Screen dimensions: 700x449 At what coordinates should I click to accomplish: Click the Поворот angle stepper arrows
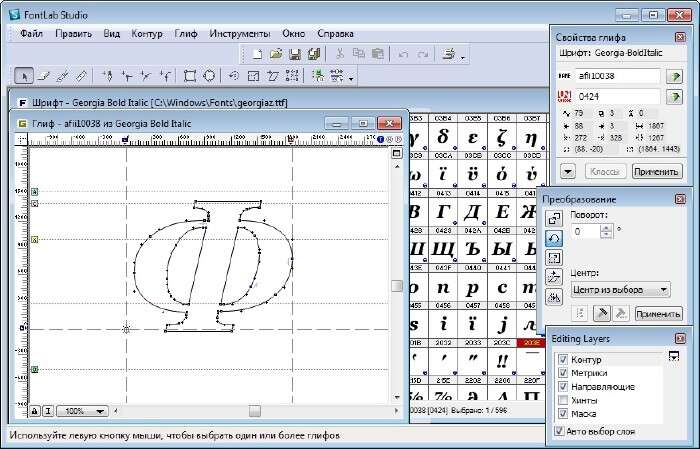click(x=606, y=232)
